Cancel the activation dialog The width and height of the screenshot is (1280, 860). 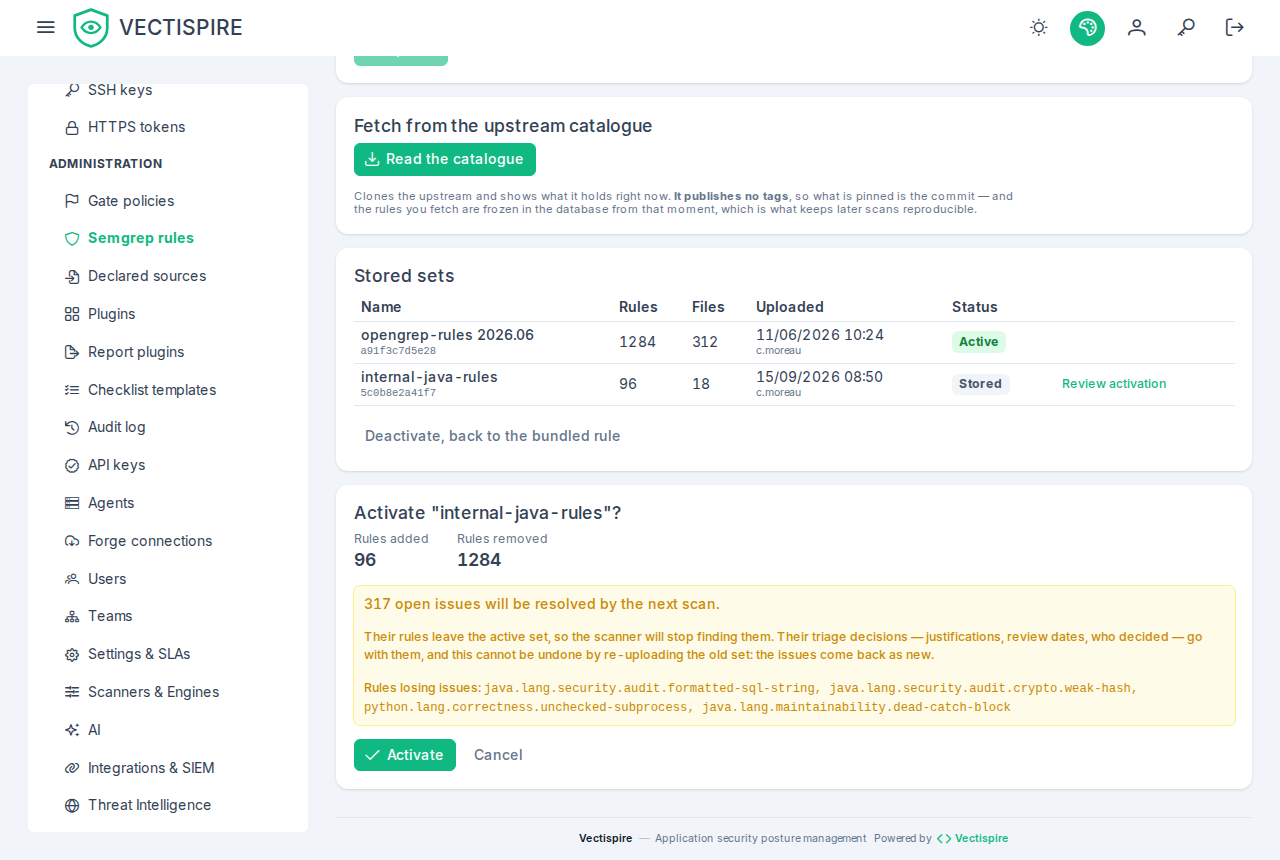[498, 755]
